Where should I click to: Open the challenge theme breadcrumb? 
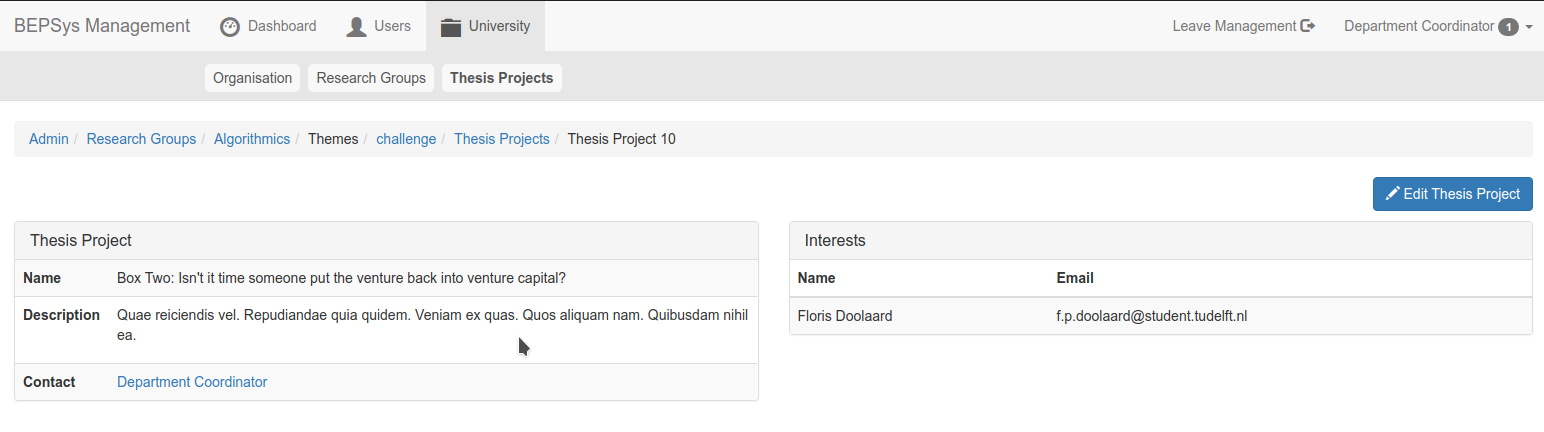406,139
